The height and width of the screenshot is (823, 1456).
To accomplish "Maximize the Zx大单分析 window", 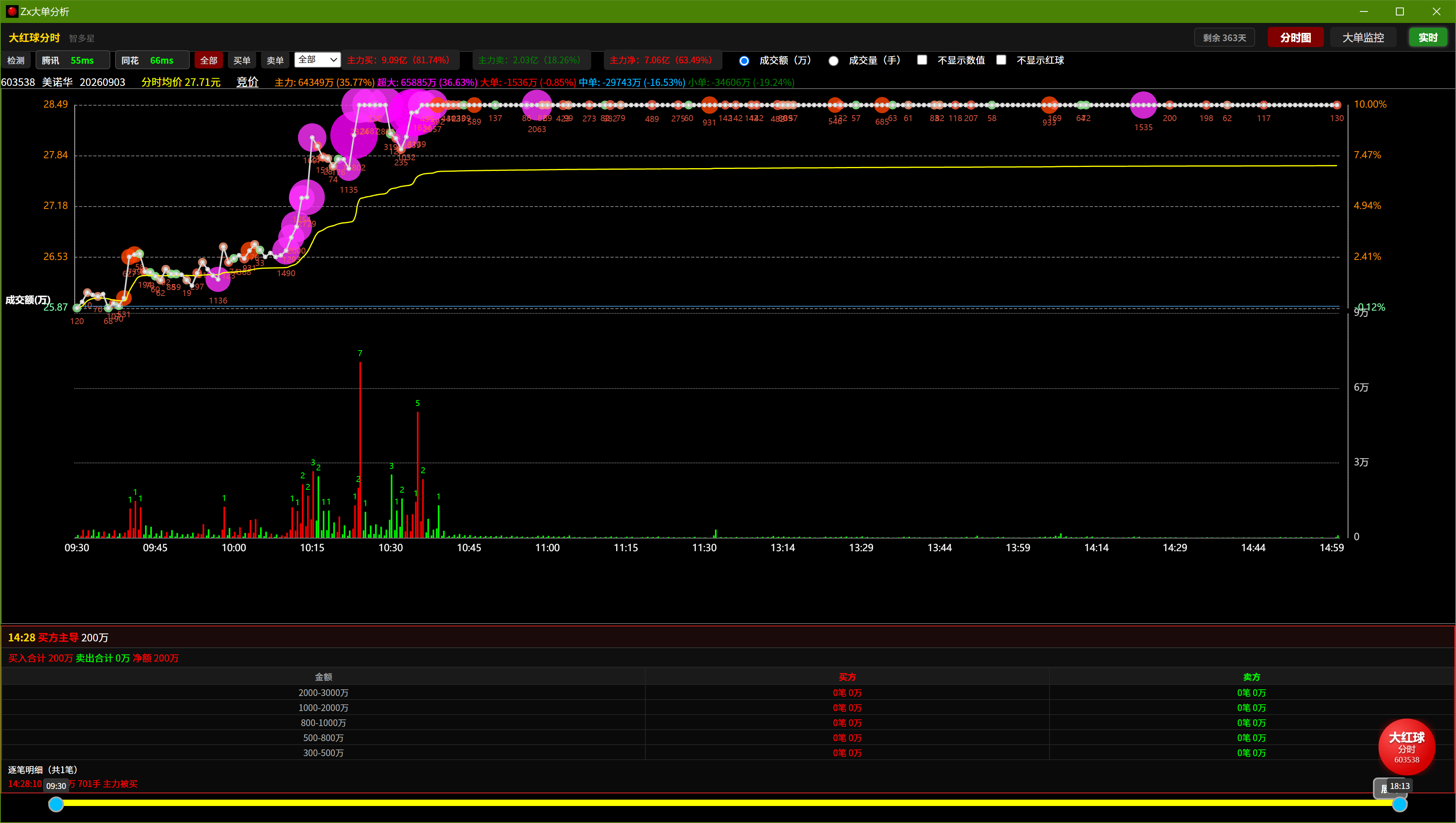I will coord(1399,11).
